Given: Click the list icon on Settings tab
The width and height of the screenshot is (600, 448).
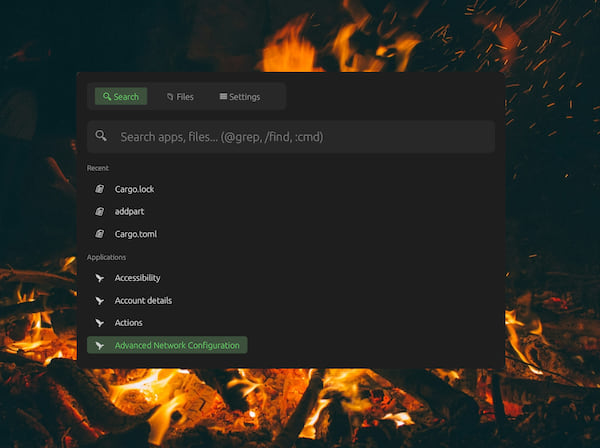Looking at the screenshot, I should pyautogui.click(x=223, y=97).
